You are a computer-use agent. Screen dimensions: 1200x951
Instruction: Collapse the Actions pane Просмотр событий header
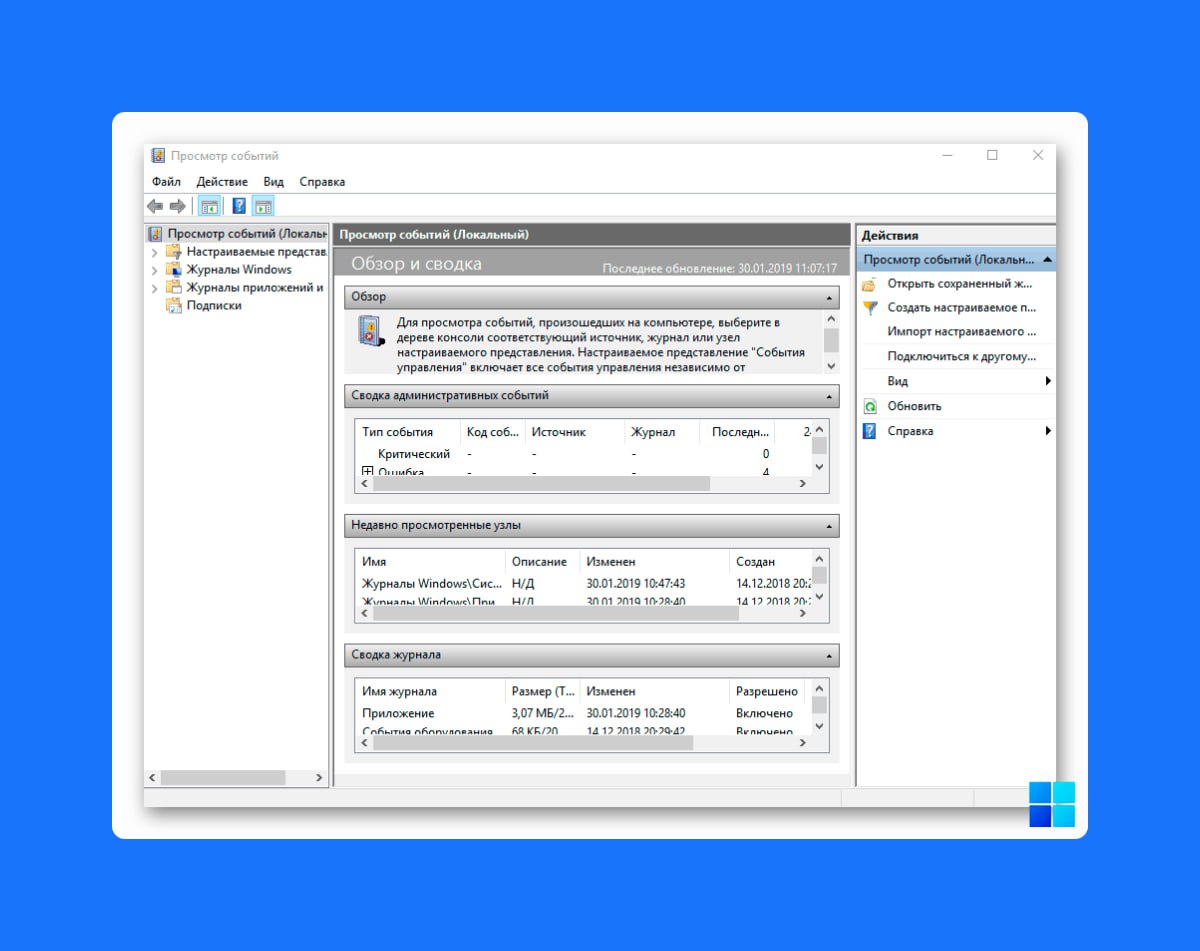1046,259
